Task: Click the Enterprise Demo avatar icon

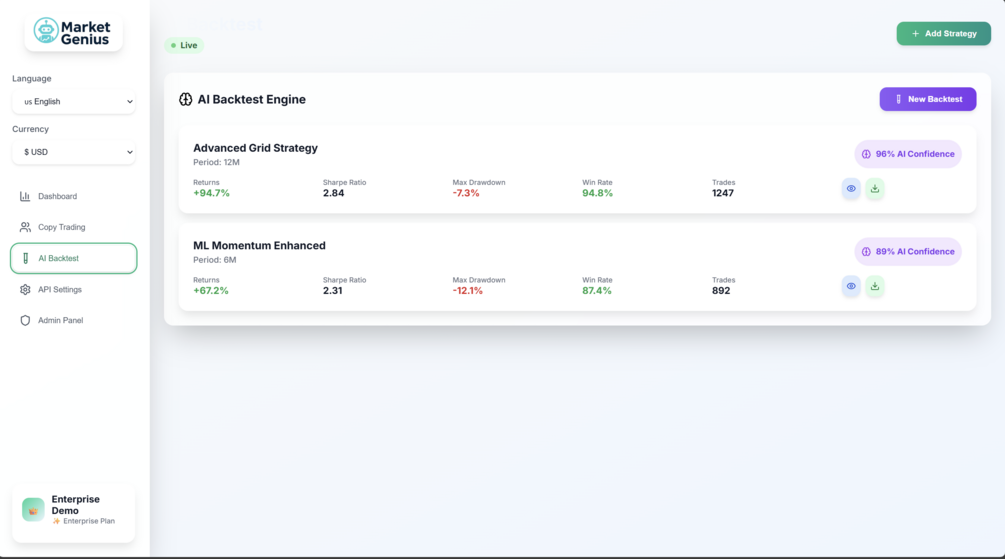Action: [x=33, y=509]
